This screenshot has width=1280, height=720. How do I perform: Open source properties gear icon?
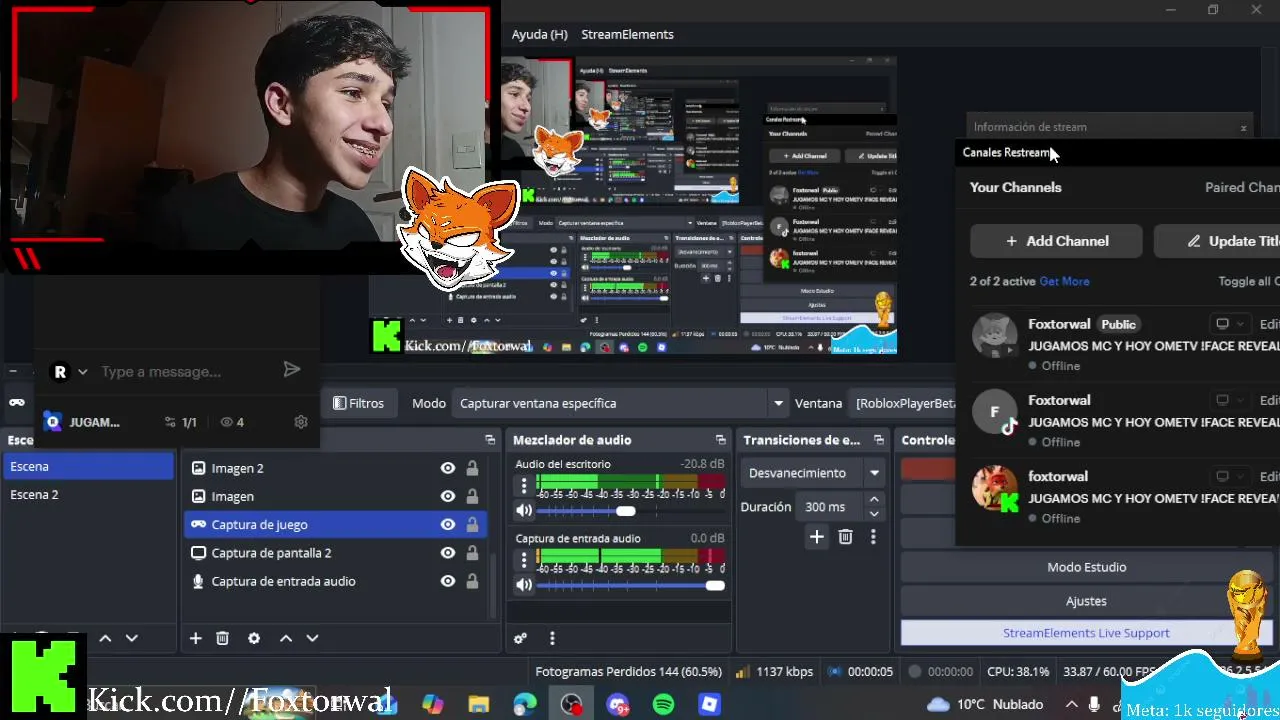pos(254,638)
